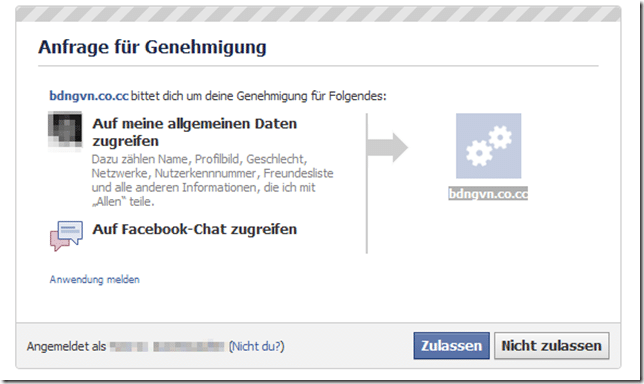The image size is (644, 384).
Task: Click the Zulassen button
Action: click(x=451, y=346)
